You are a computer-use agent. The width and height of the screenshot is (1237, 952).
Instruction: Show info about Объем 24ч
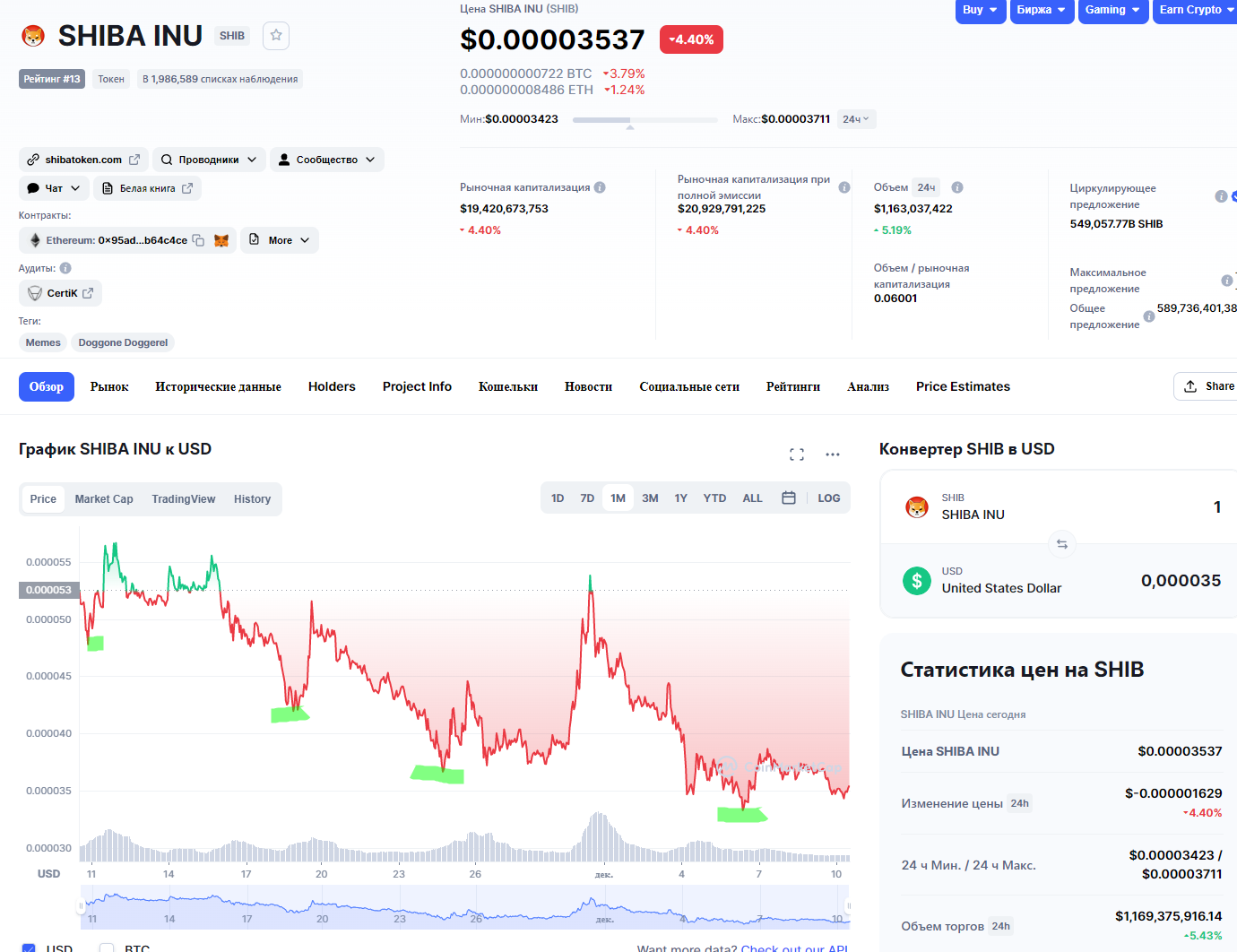point(957,187)
